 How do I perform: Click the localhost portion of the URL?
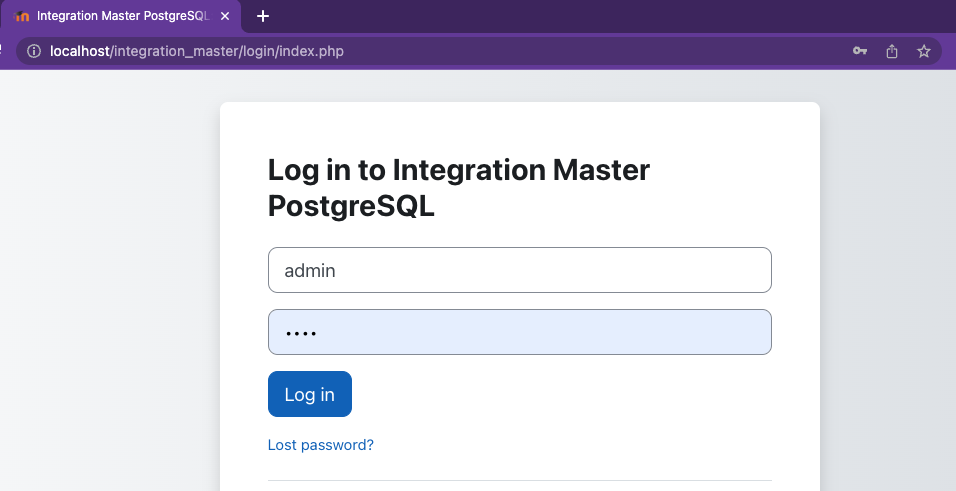point(79,51)
